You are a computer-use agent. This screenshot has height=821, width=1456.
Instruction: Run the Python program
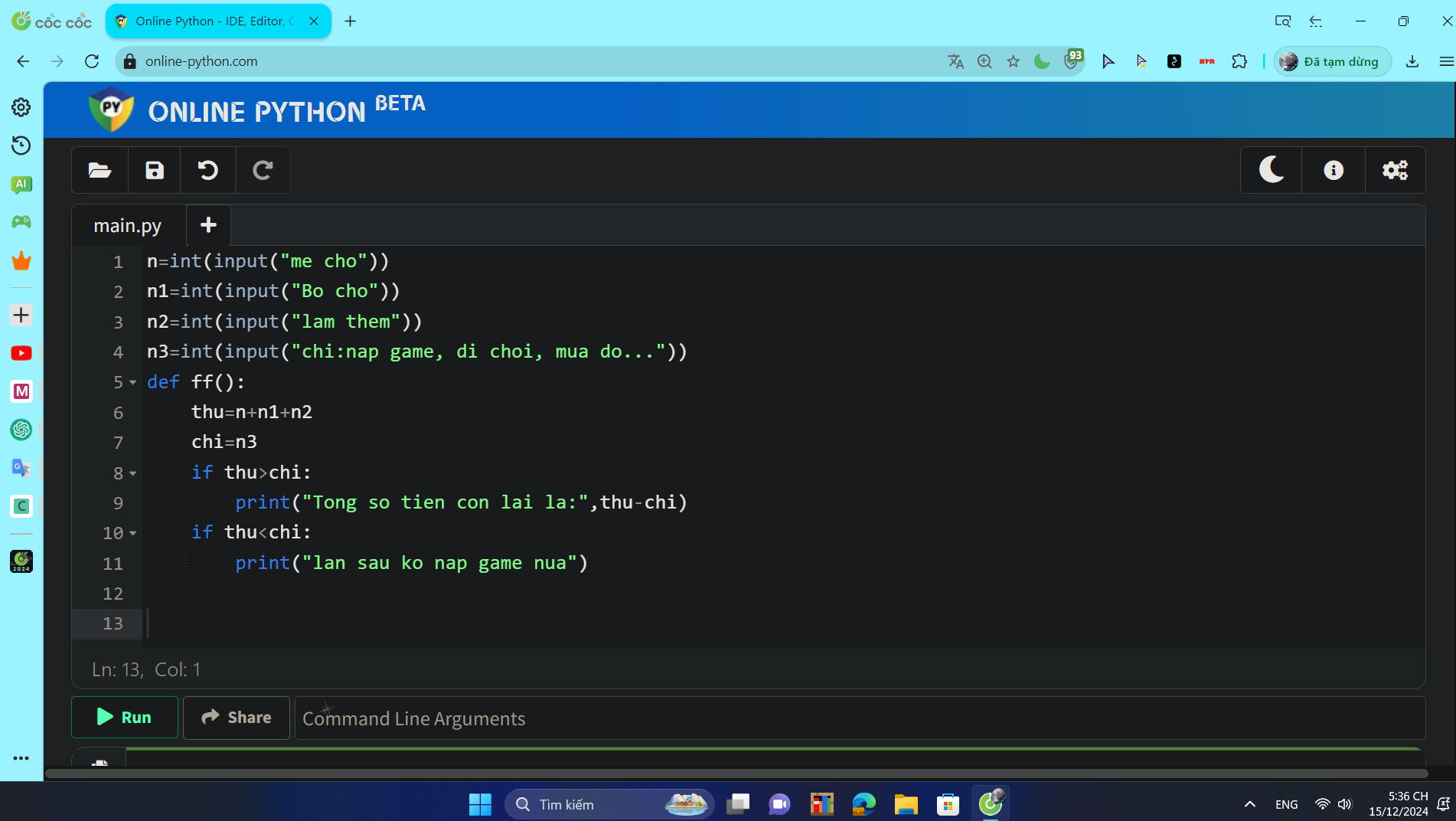pos(125,718)
